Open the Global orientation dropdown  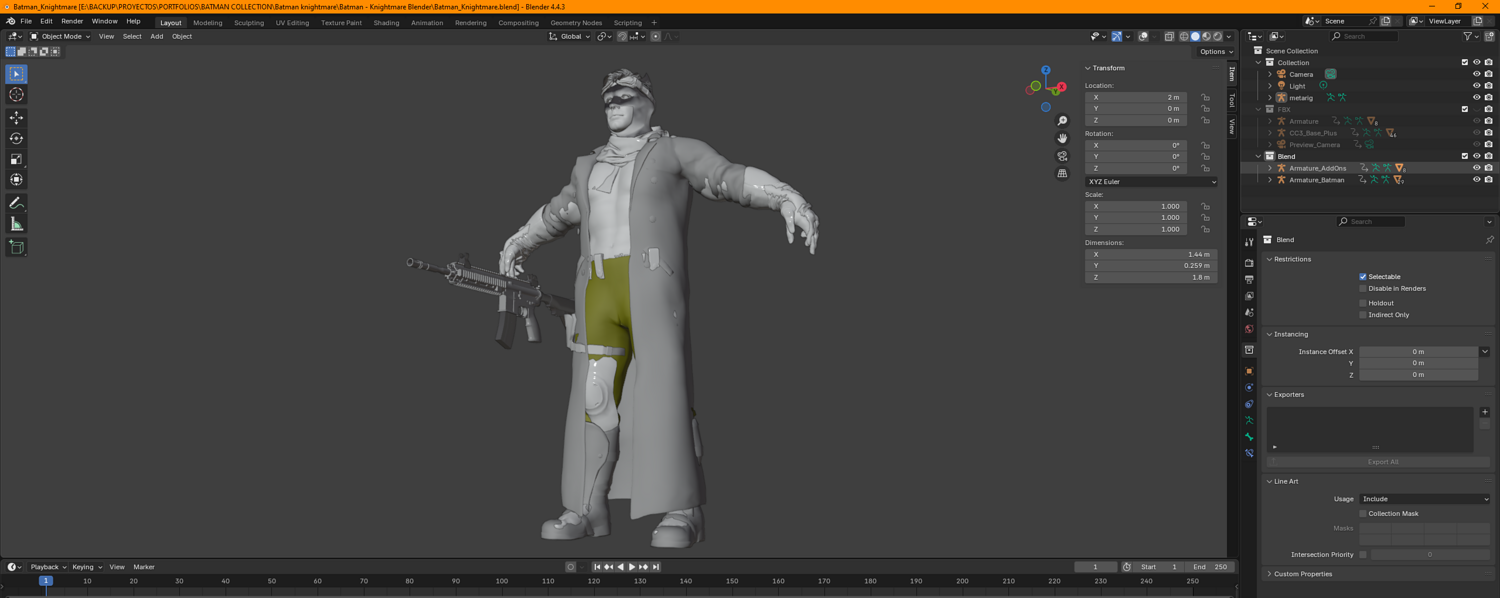click(x=567, y=37)
